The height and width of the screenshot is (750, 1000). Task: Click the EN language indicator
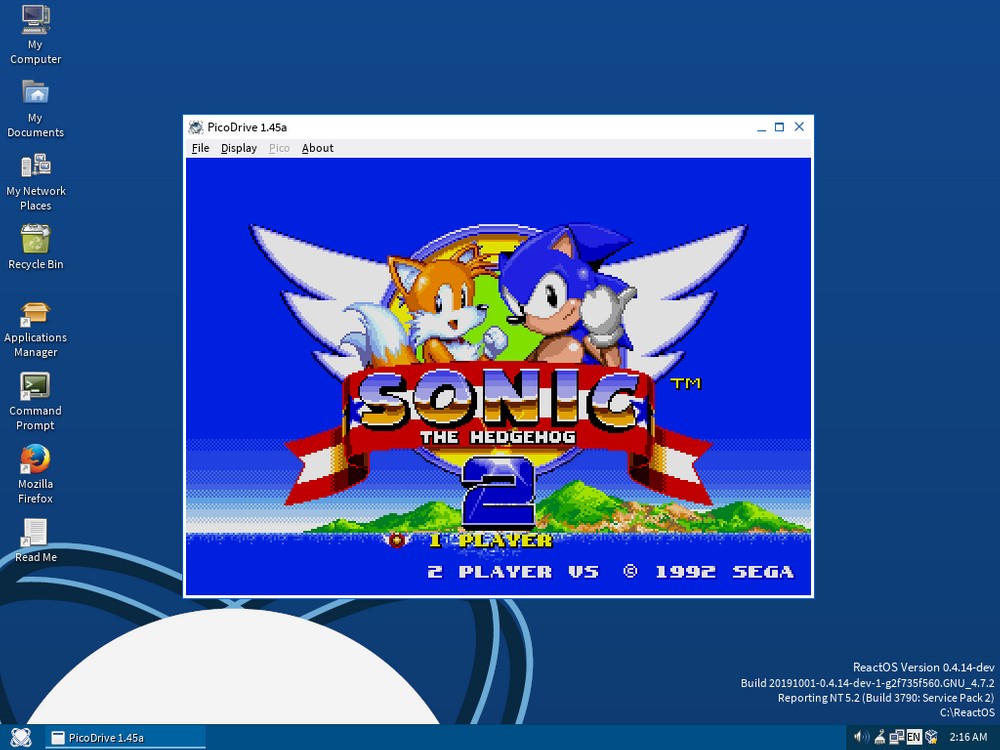913,737
